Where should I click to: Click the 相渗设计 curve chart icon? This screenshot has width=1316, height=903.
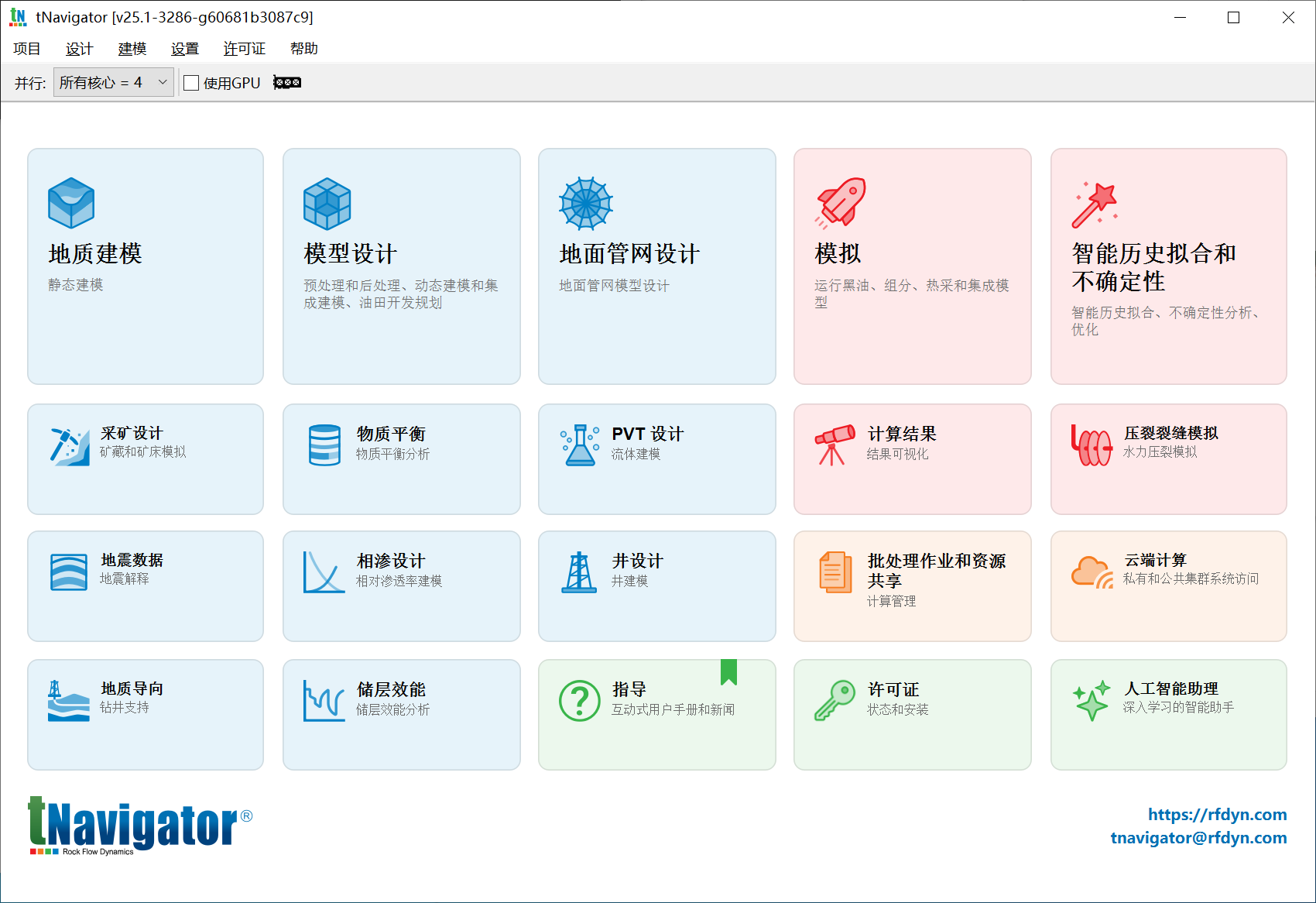tap(324, 572)
